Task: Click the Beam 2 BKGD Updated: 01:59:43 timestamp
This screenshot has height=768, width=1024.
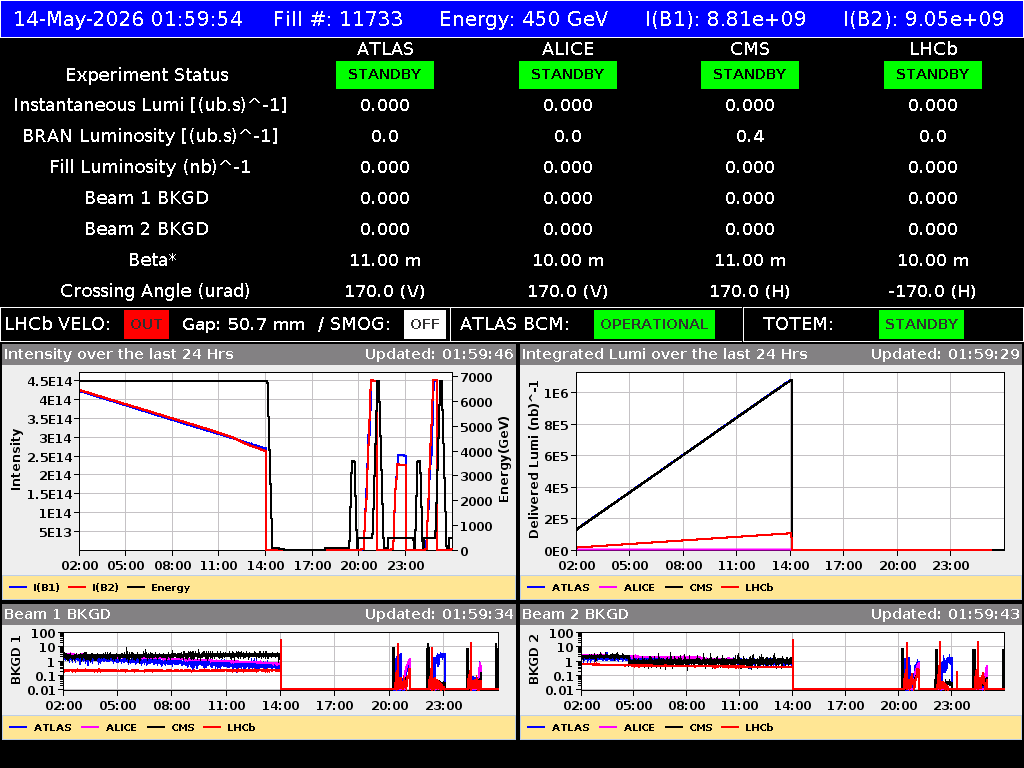Action: pyautogui.click(x=945, y=614)
